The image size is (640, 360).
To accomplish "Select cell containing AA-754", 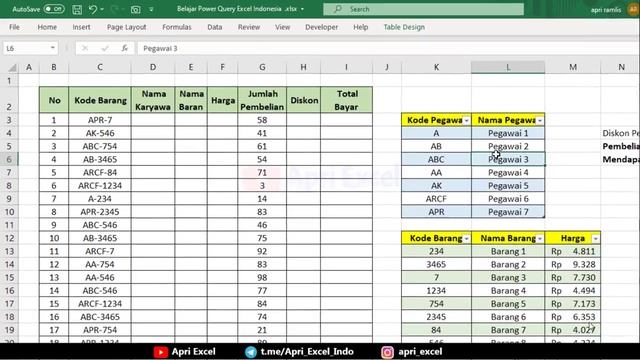I will (100, 264).
